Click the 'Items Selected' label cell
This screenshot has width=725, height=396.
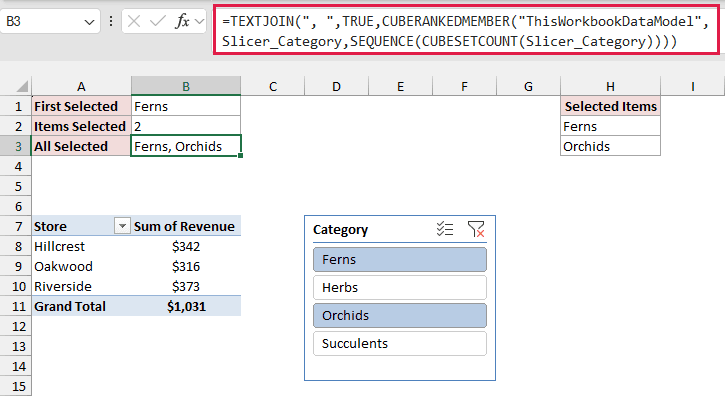tap(81, 126)
